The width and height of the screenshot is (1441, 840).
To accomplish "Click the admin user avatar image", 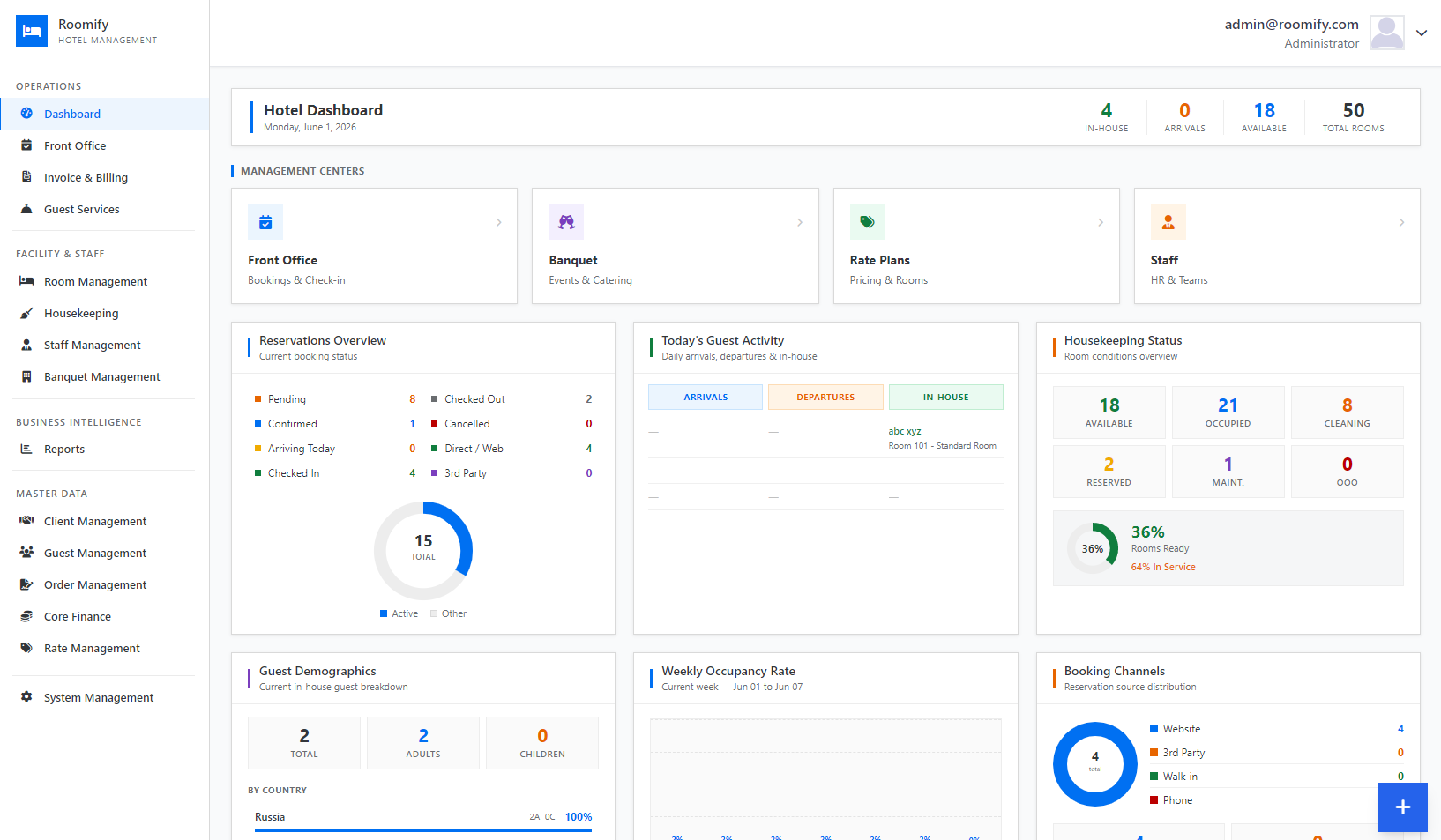I will click(x=1387, y=33).
